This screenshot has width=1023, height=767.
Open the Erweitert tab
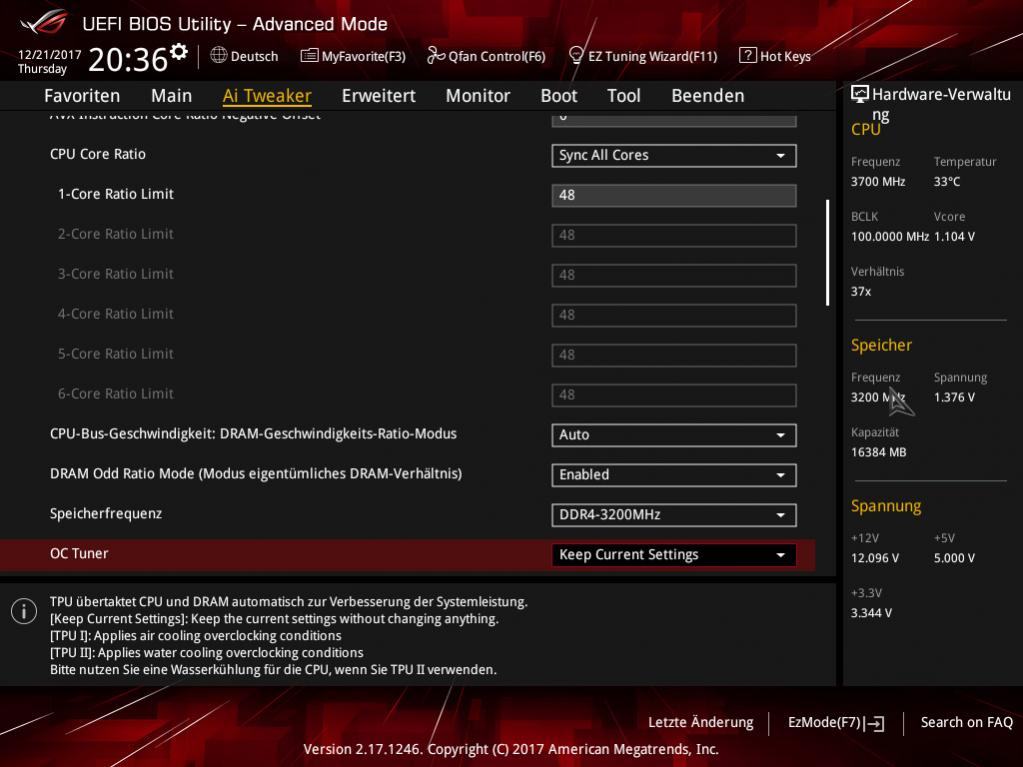click(x=378, y=96)
